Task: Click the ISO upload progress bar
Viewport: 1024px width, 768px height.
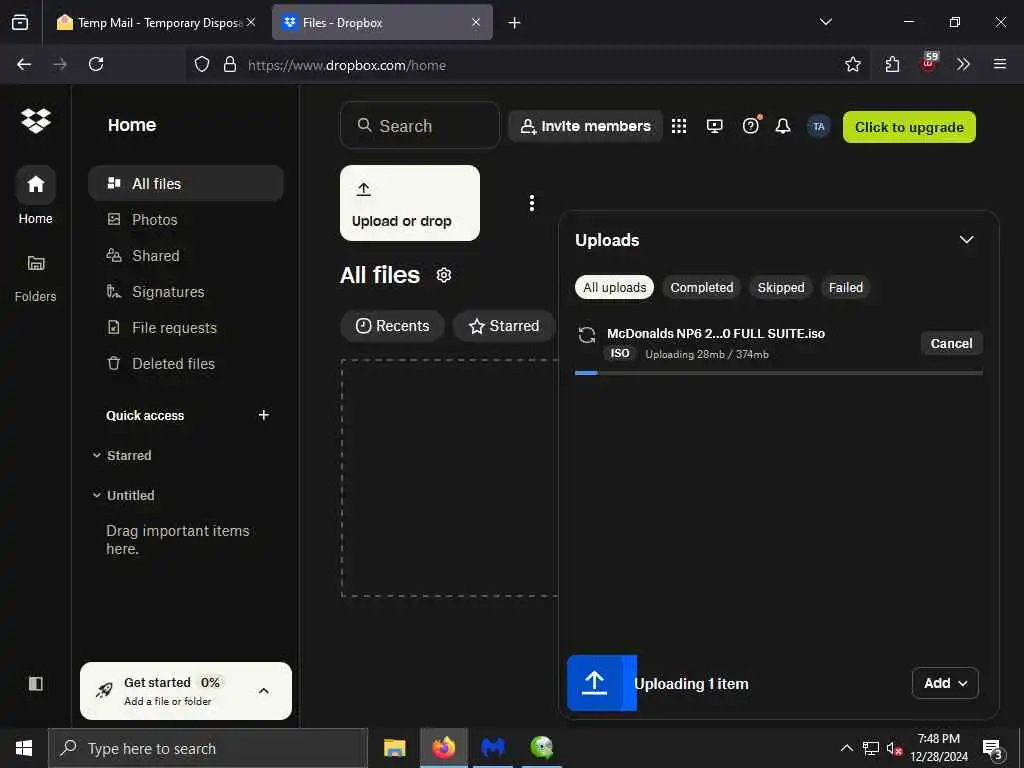Action: [778, 373]
